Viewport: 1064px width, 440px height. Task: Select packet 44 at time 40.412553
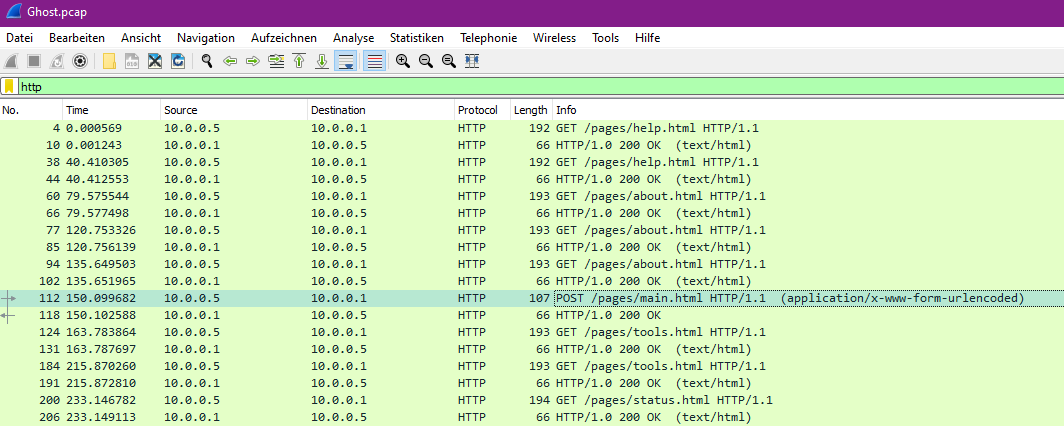(x=532, y=179)
